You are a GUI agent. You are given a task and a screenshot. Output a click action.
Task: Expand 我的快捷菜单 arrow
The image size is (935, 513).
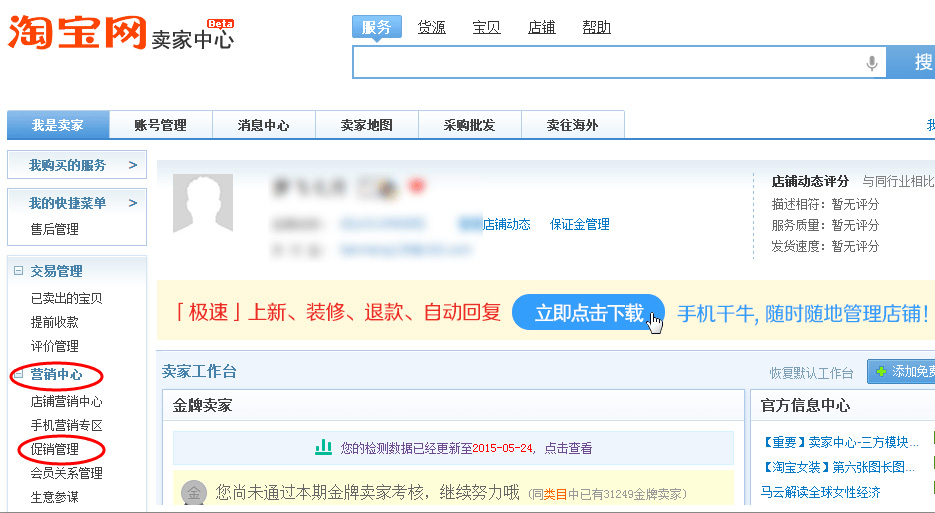(x=133, y=203)
